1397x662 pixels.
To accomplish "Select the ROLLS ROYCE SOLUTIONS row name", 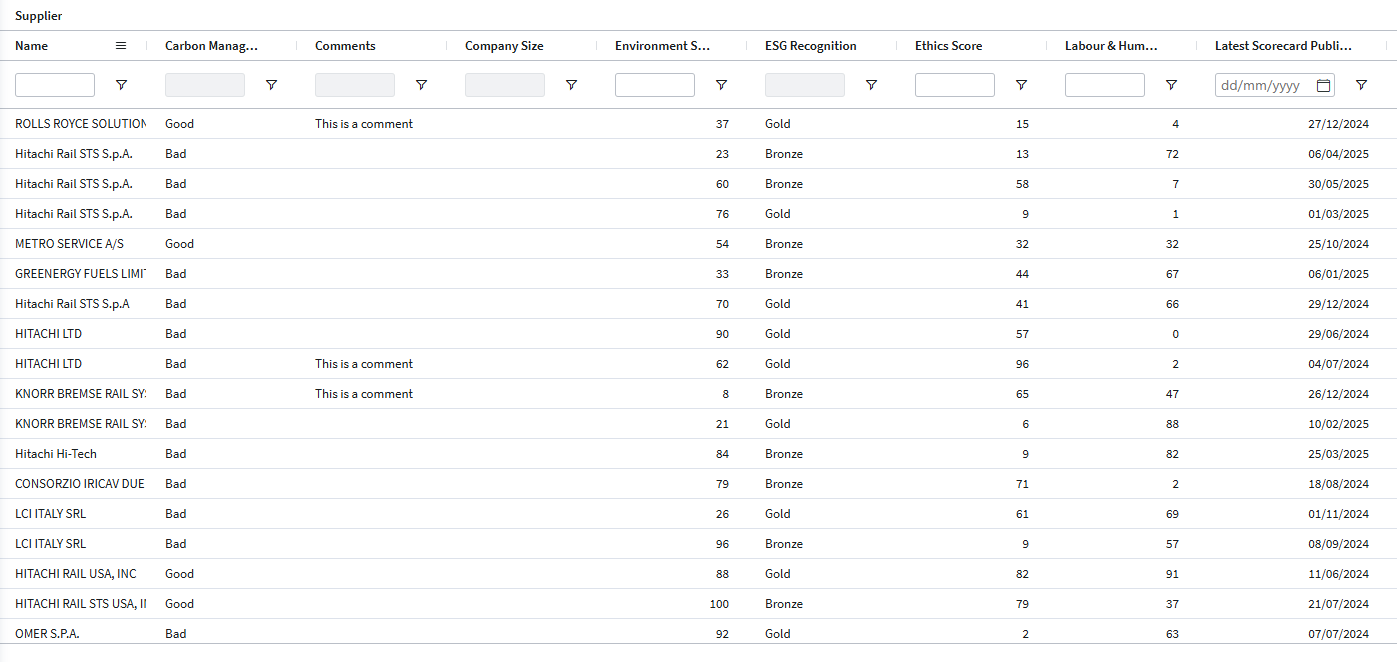I will pyautogui.click(x=80, y=124).
